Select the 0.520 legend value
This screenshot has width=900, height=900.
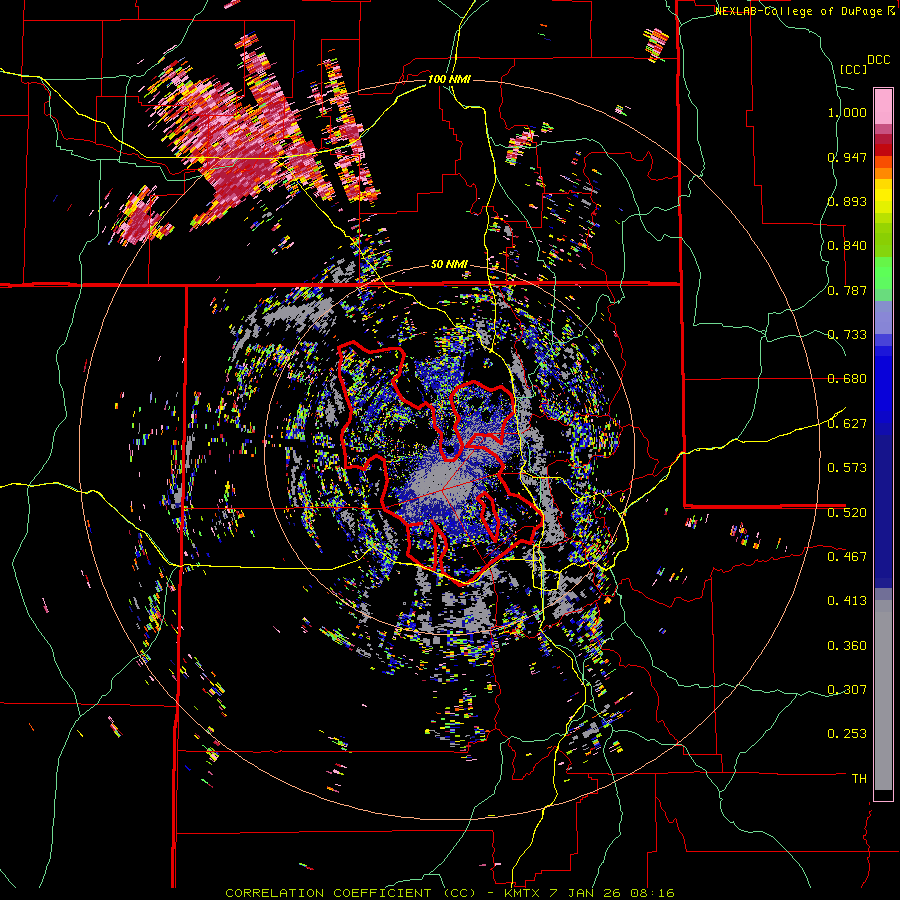tap(847, 512)
